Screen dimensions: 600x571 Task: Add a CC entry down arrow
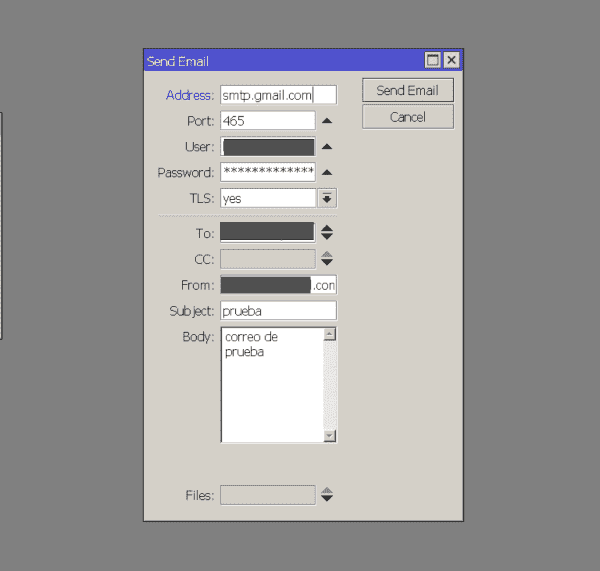click(x=327, y=262)
